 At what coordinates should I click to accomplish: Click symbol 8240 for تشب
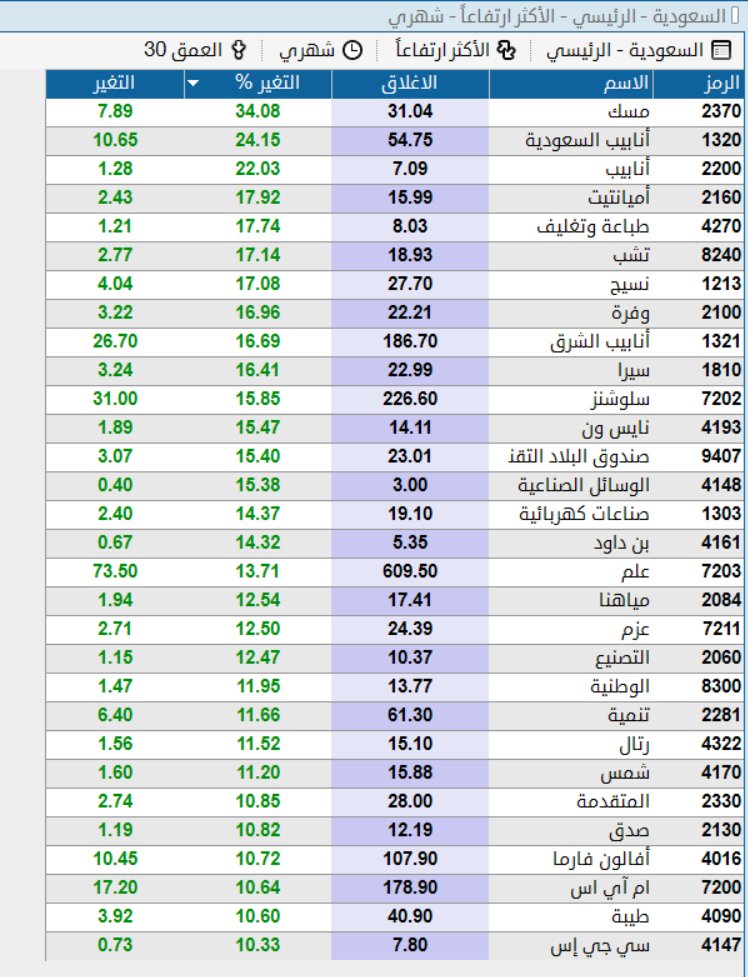[721, 255]
